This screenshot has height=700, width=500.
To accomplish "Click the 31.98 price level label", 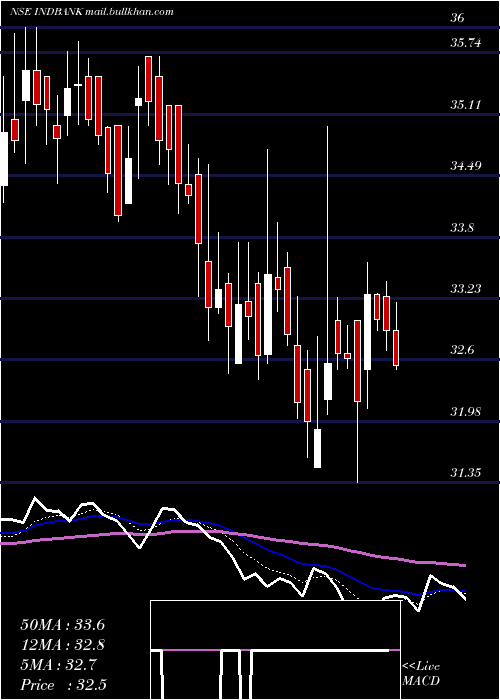I will point(466,412).
